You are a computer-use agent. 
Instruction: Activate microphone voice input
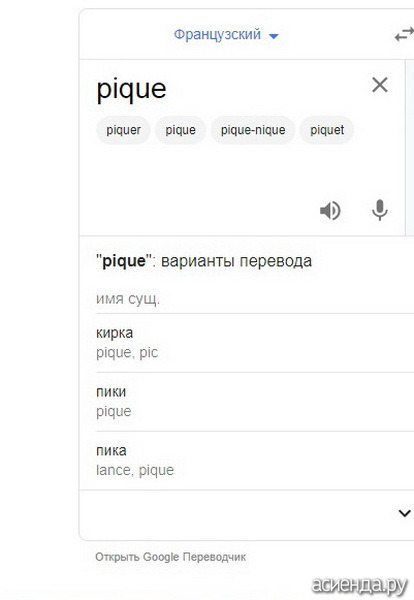coord(380,210)
